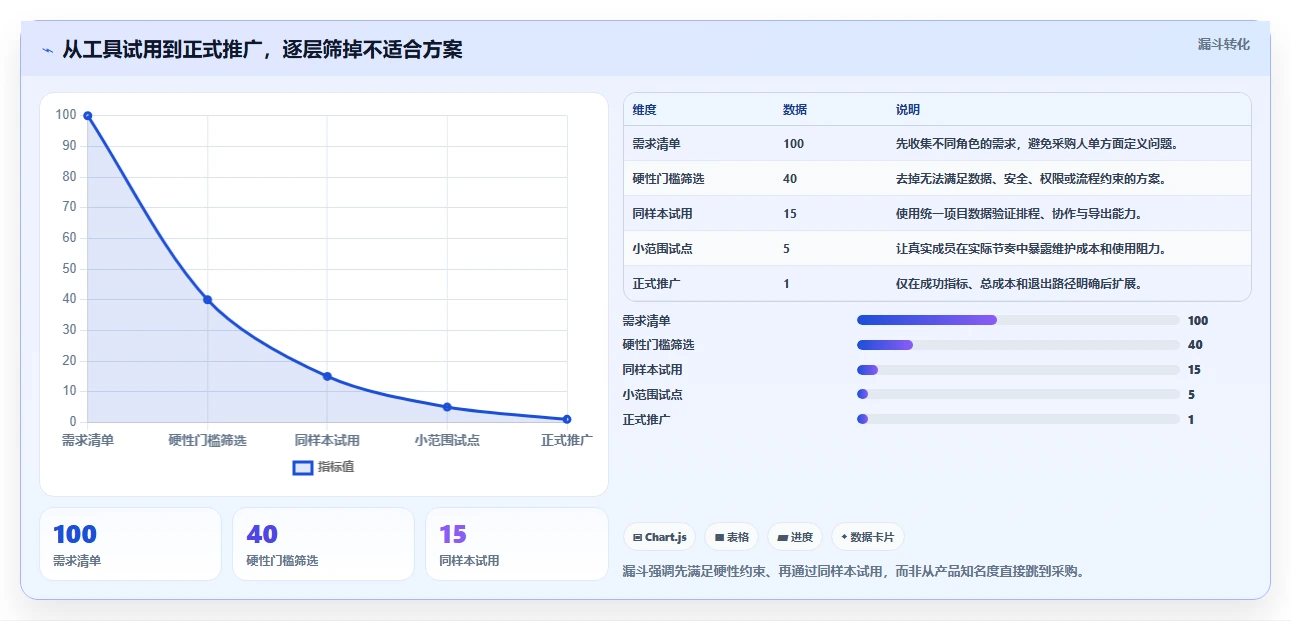Screen dimensions: 1291x621
Task: Click the chart point for 硬性门槛筛选
Action: pyautogui.click(x=208, y=300)
